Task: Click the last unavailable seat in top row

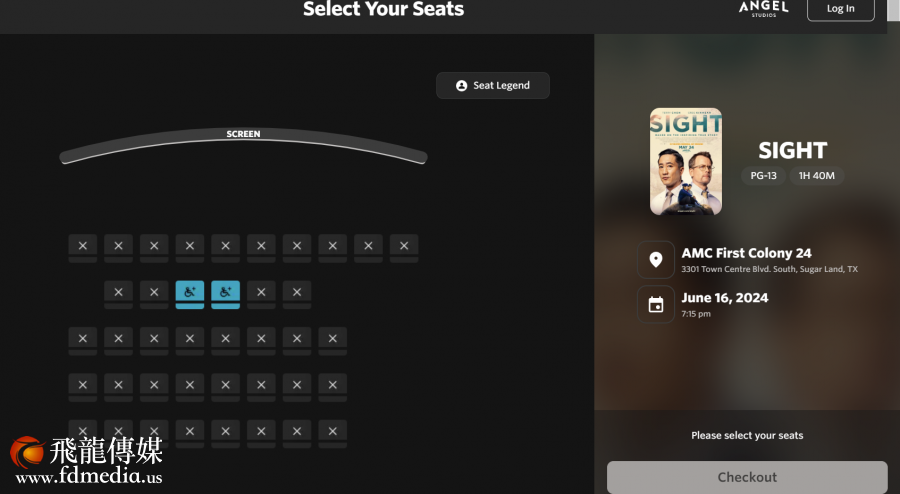Action: pyautogui.click(x=404, y=245)
